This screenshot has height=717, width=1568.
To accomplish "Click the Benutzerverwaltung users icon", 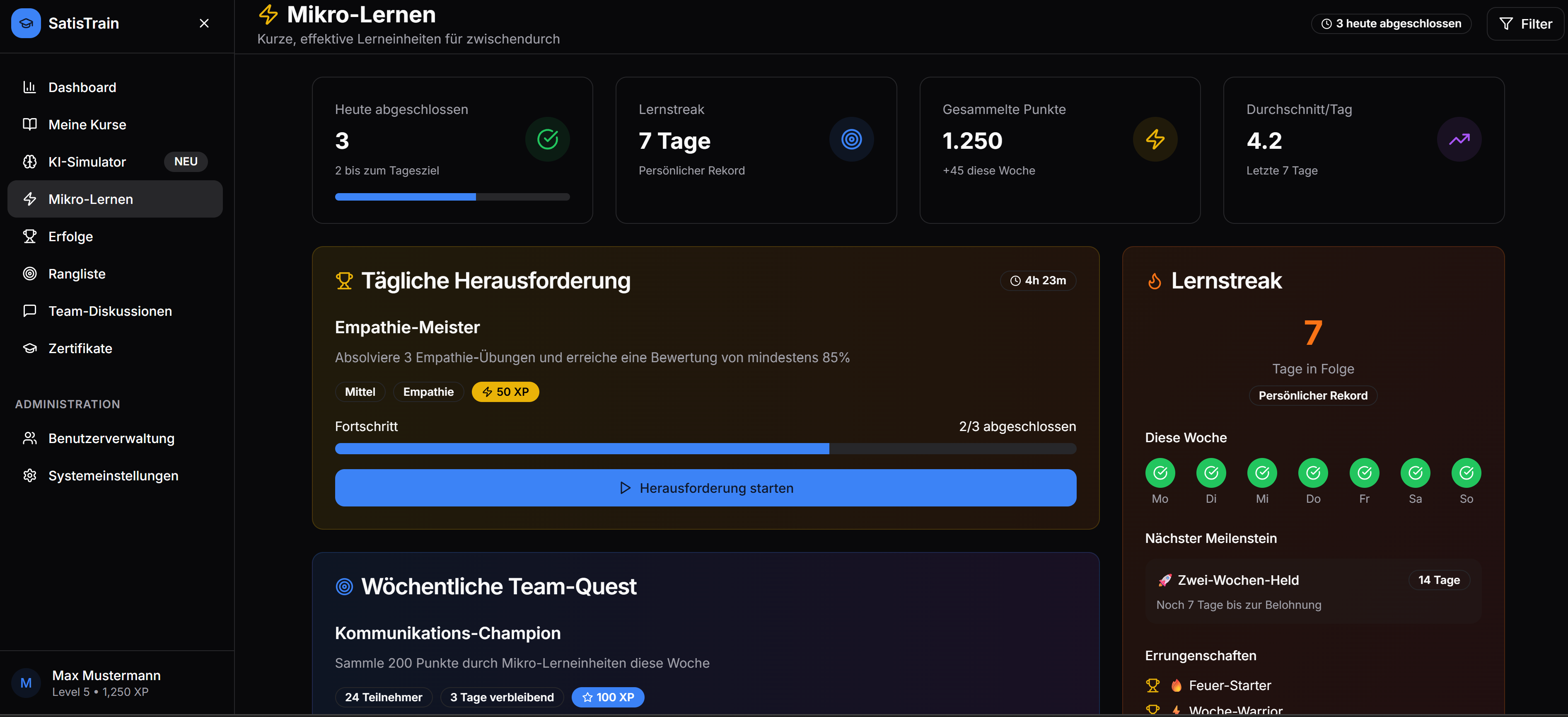I will click(29, 438).
